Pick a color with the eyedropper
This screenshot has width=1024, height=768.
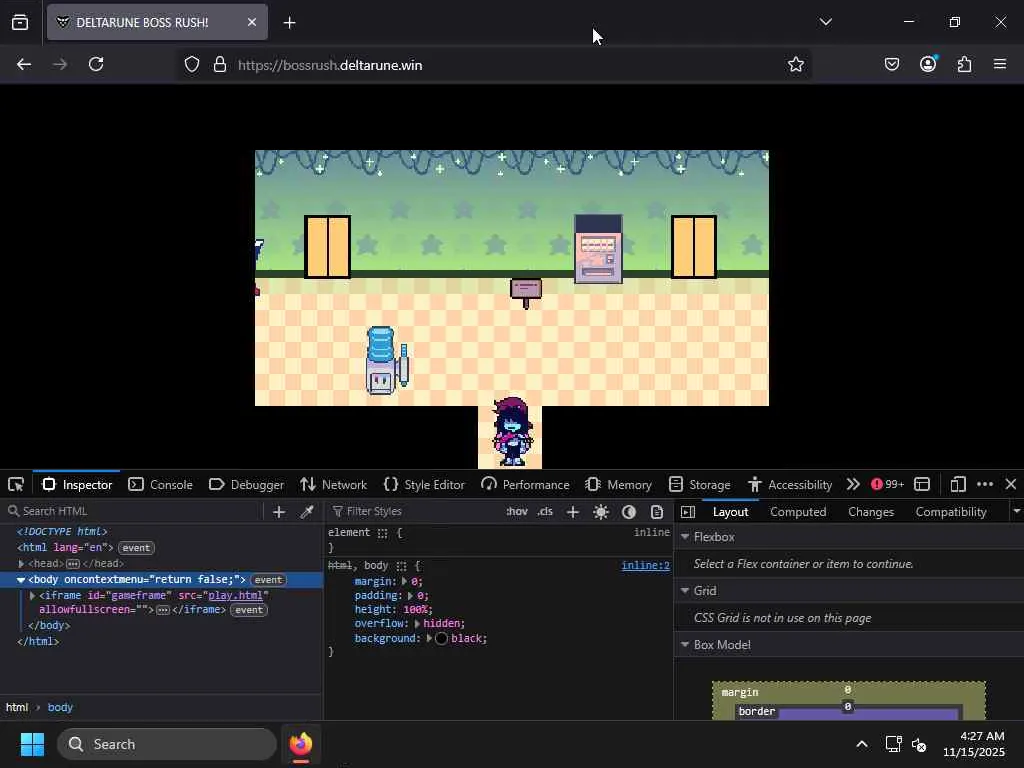click(x=307, y=511)
